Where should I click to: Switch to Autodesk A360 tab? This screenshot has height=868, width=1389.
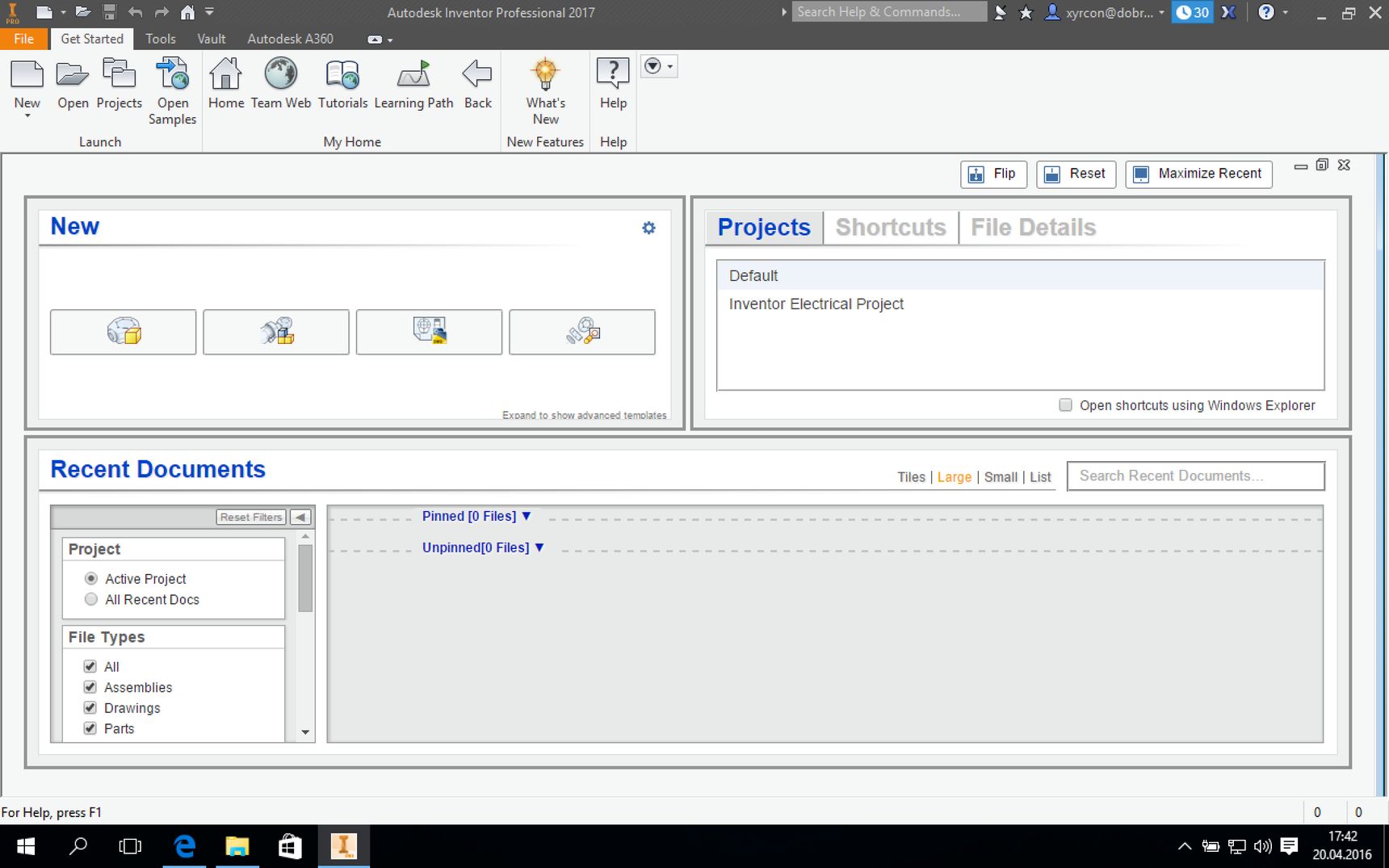(290, 39)
